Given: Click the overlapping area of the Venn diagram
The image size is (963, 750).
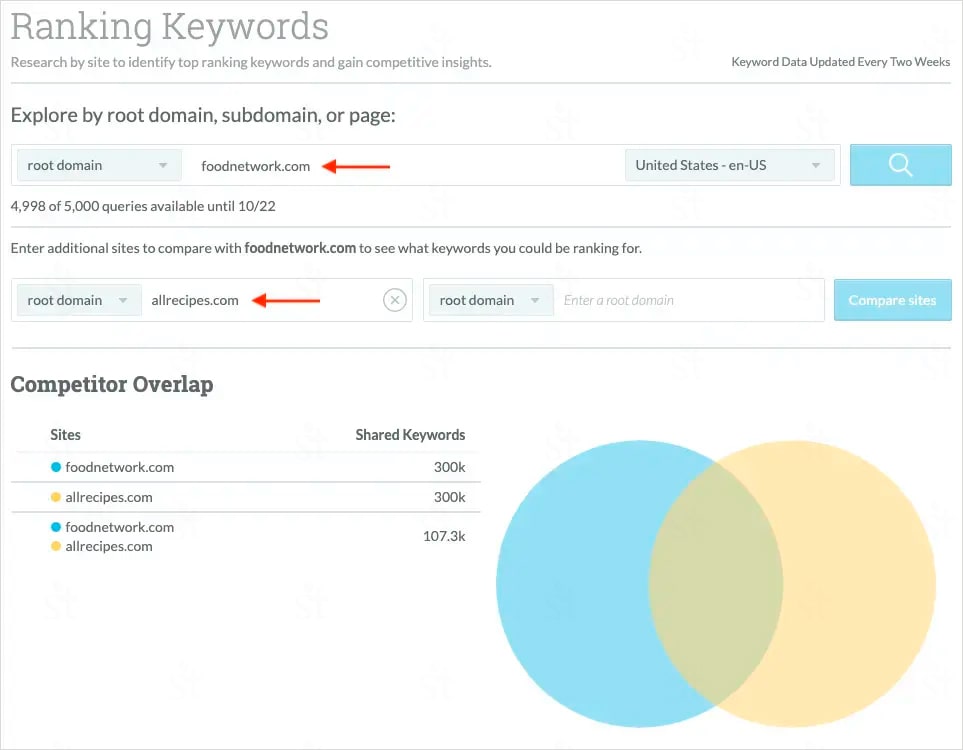Looking at the screenshot, I should (x=716, y=584).
